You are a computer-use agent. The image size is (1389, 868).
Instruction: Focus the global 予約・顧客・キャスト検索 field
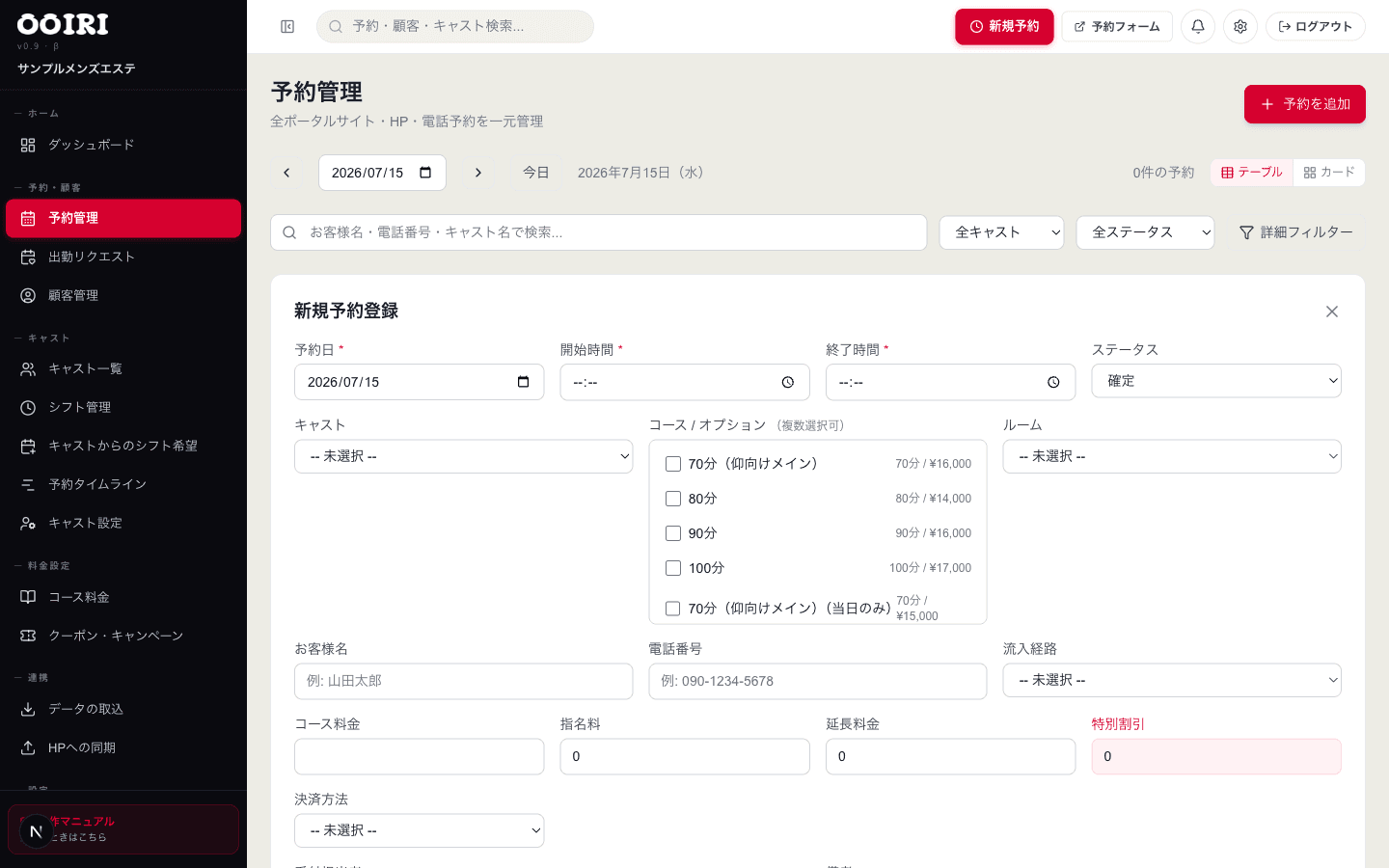point(455,27)
